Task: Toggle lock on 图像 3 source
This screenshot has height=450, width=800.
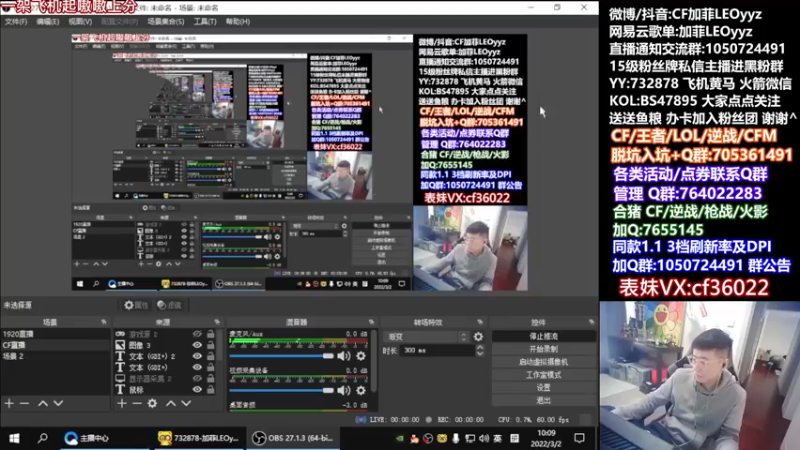Action: point(210,345)
